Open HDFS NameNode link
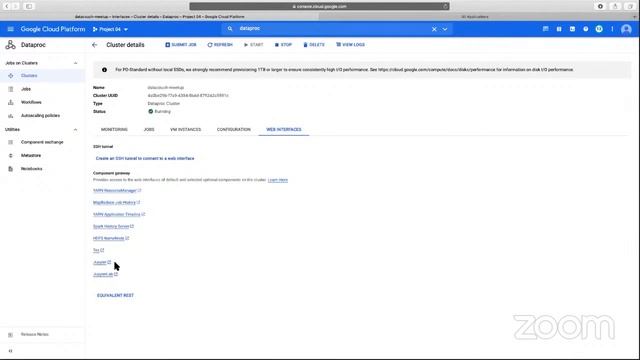Viewport: 640px width, 360px height. pyautogui.click(x=111, y=238)
